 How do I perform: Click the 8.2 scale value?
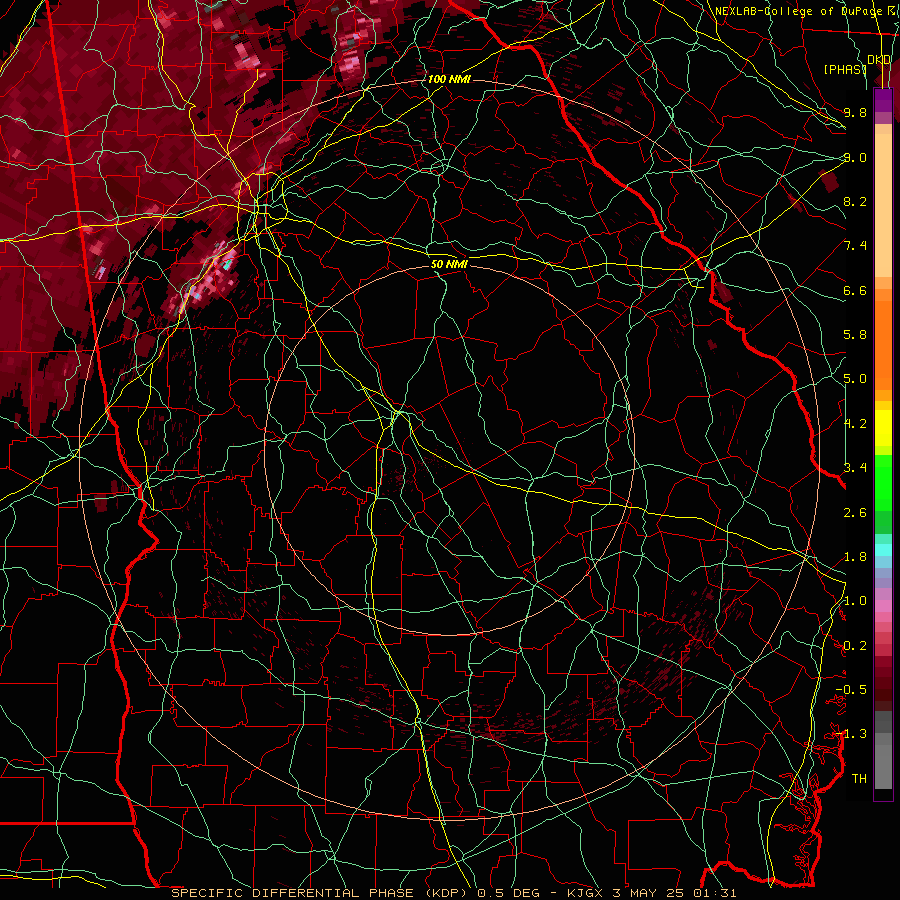(855, 201)
